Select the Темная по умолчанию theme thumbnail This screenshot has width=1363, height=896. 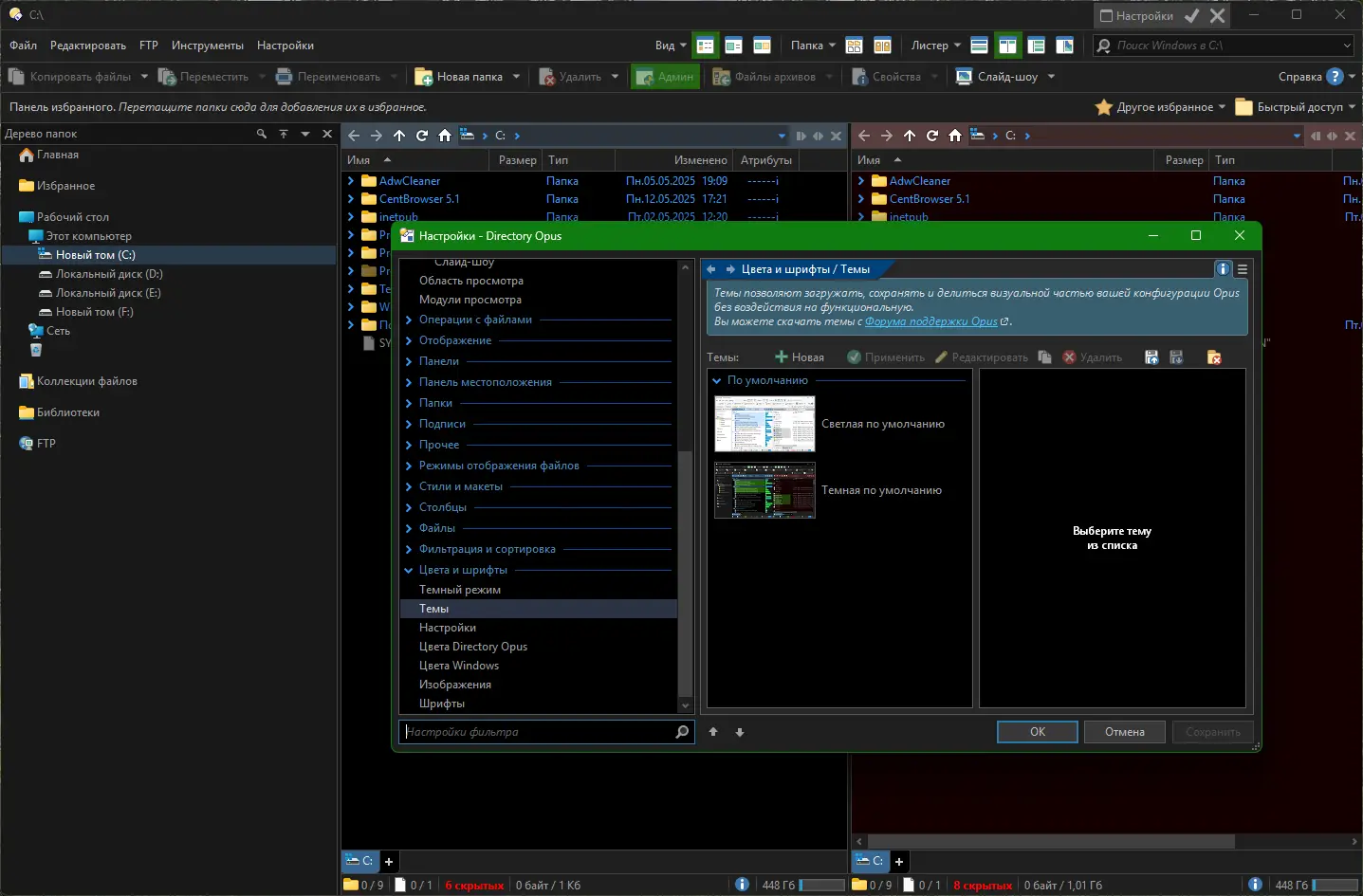[x=764, y=490]
